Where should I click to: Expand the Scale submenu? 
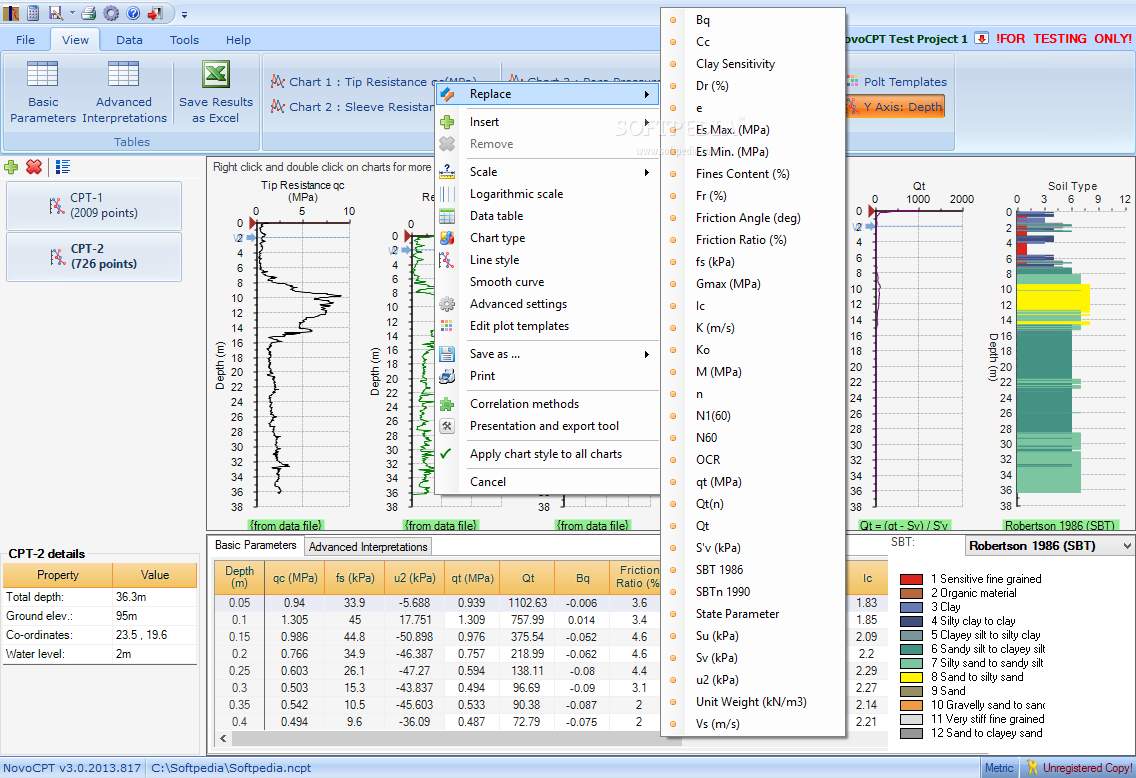coord(547,172)
